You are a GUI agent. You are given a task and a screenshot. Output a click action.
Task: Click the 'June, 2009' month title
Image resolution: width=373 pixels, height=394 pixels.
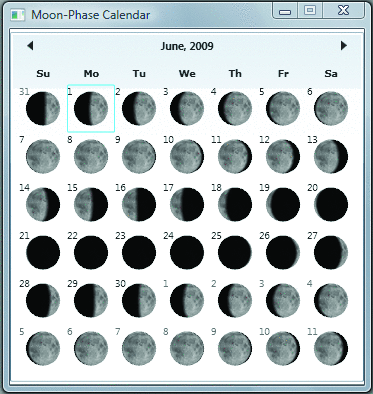[x=187, y=46]
